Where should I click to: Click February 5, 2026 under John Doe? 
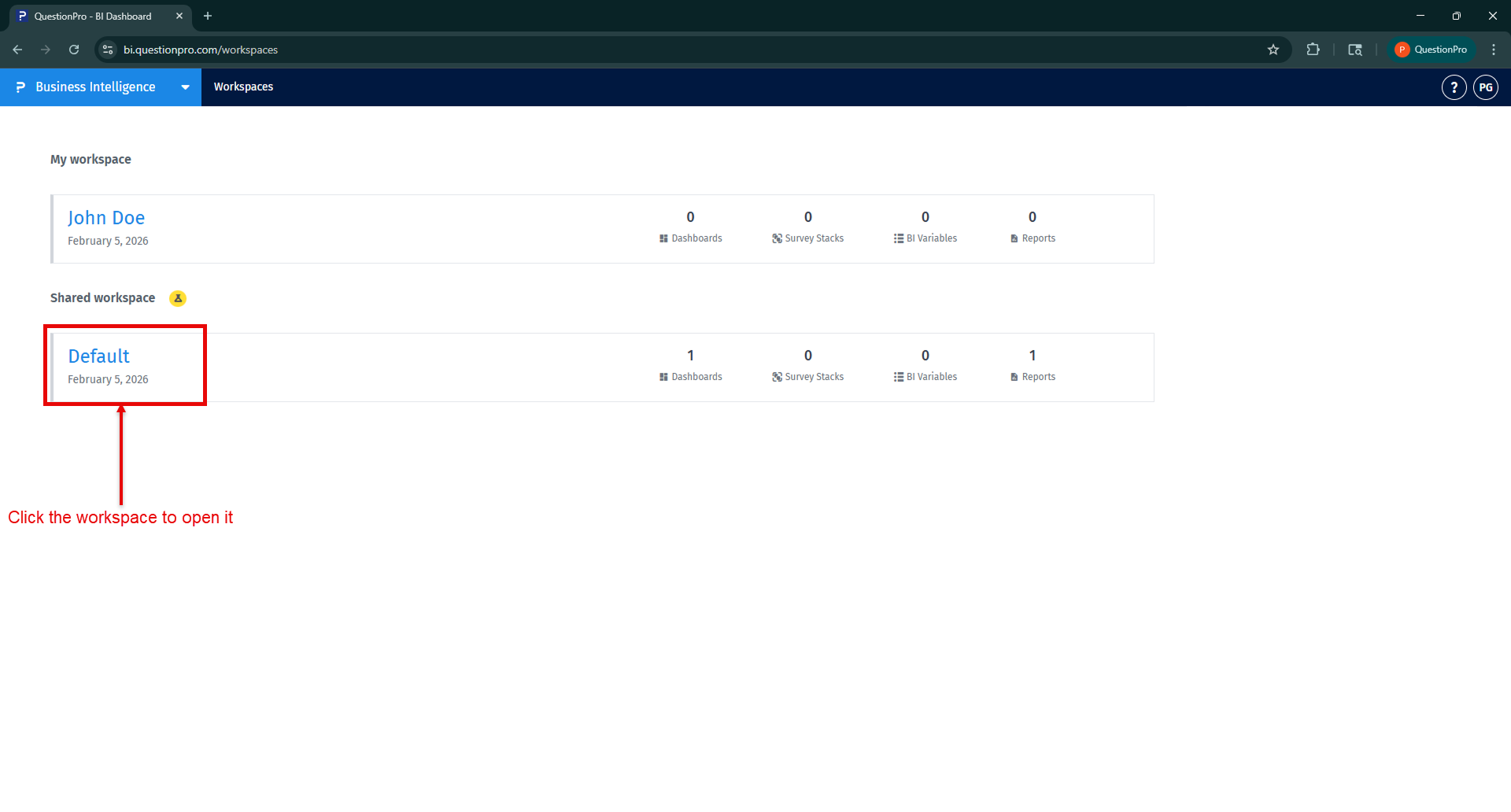[108, 241]
